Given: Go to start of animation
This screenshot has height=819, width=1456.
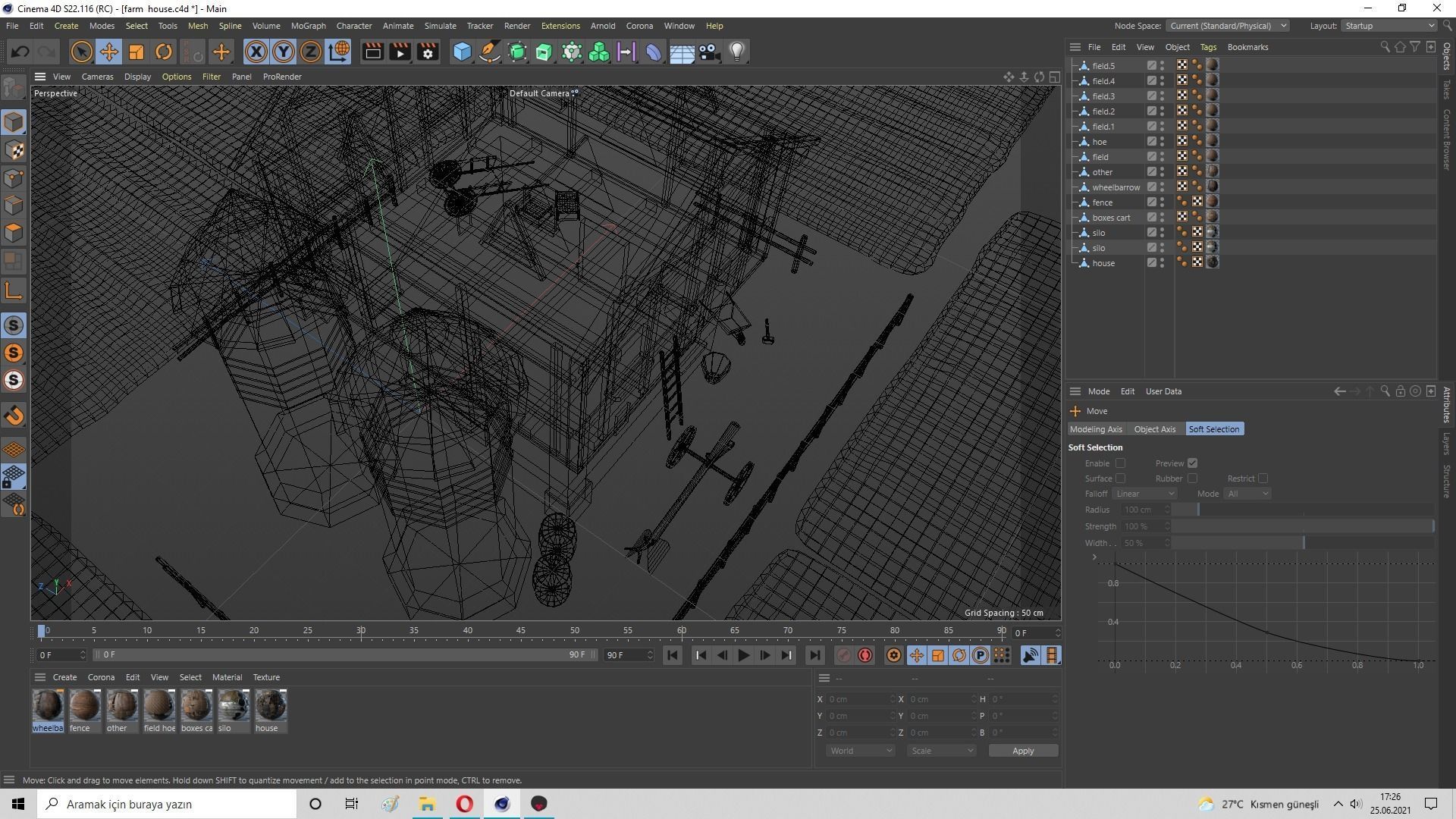Looking at the screenshot, I should 672,655.
